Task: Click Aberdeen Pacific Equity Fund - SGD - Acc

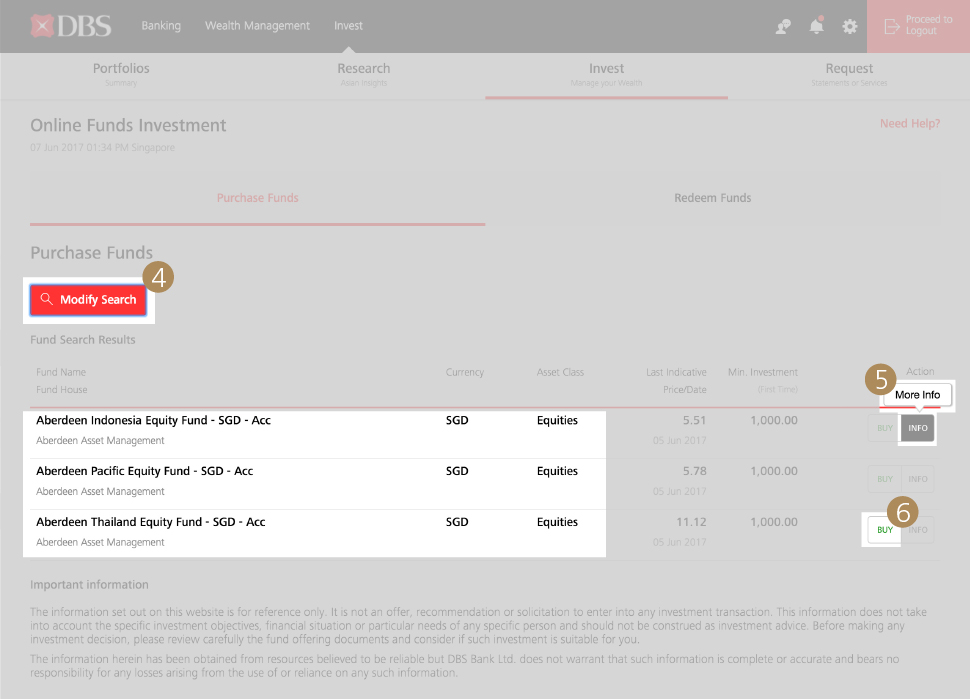Action: click(145, 471)
